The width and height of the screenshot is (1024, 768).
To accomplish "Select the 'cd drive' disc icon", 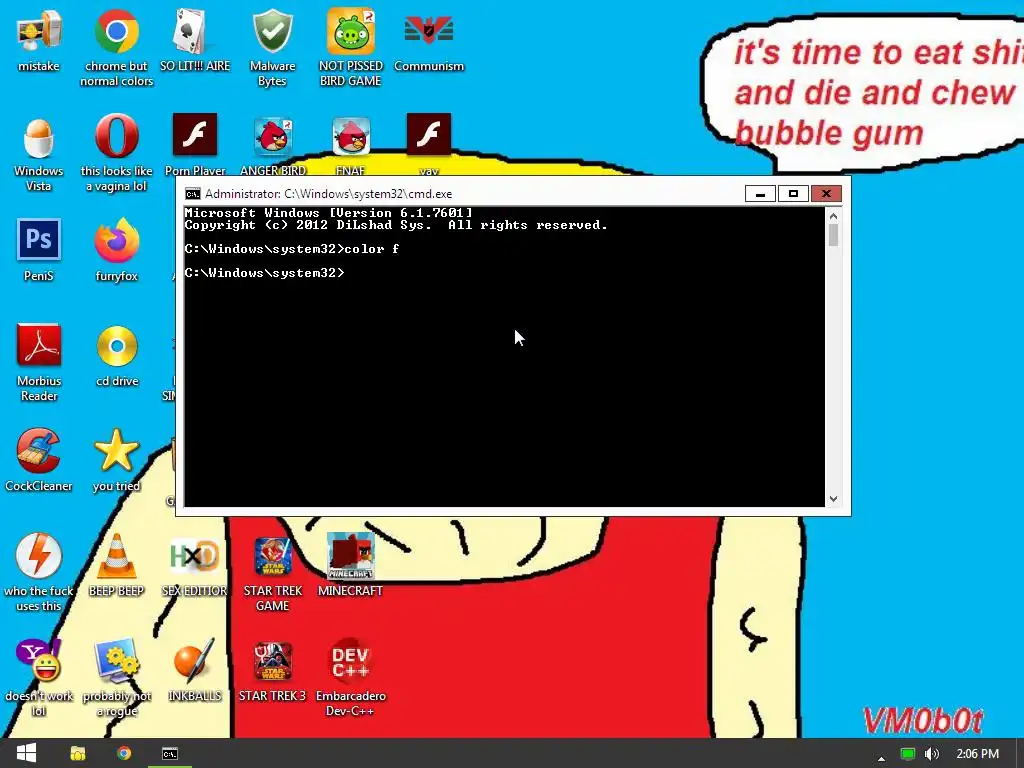I will coord(116,346).
